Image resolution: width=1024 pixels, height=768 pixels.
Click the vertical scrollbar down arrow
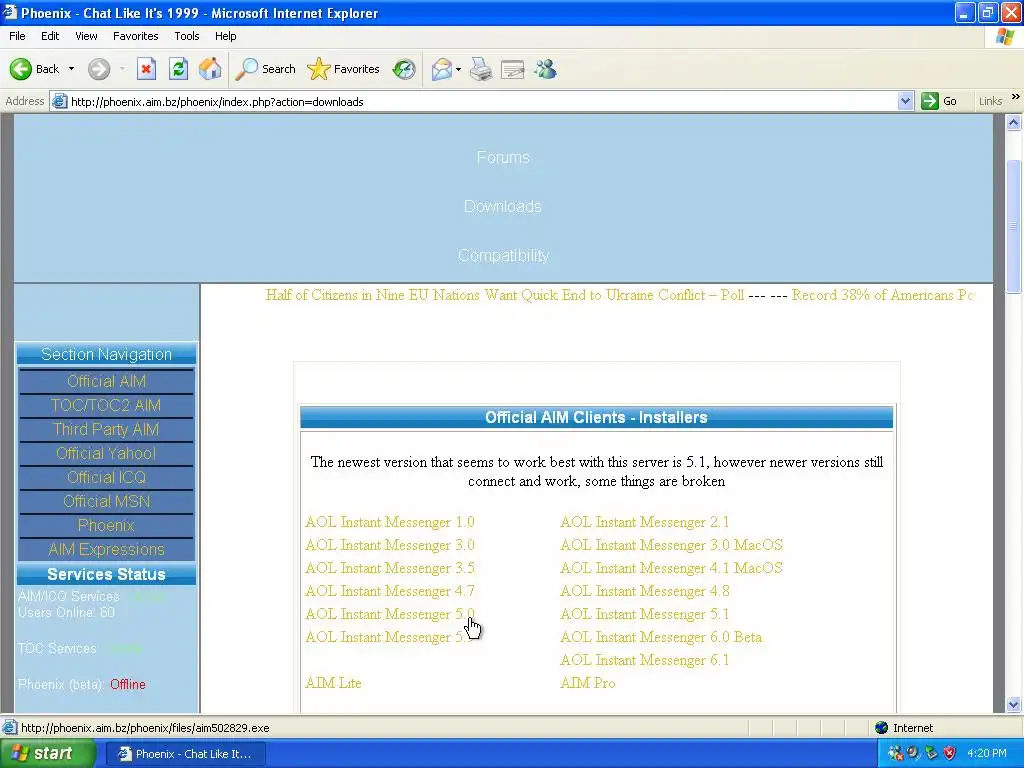[1014, 704]
